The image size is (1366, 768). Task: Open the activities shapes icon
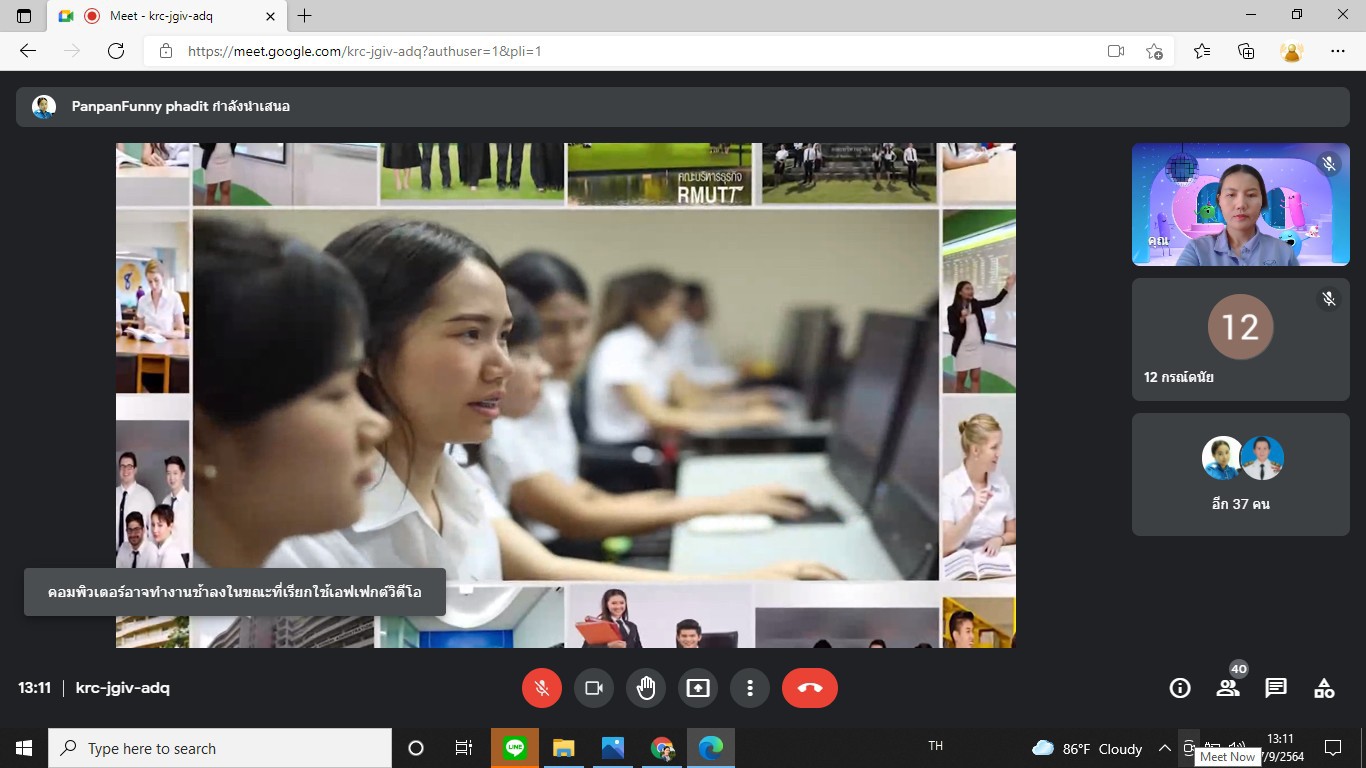[x=1324, y=688]
